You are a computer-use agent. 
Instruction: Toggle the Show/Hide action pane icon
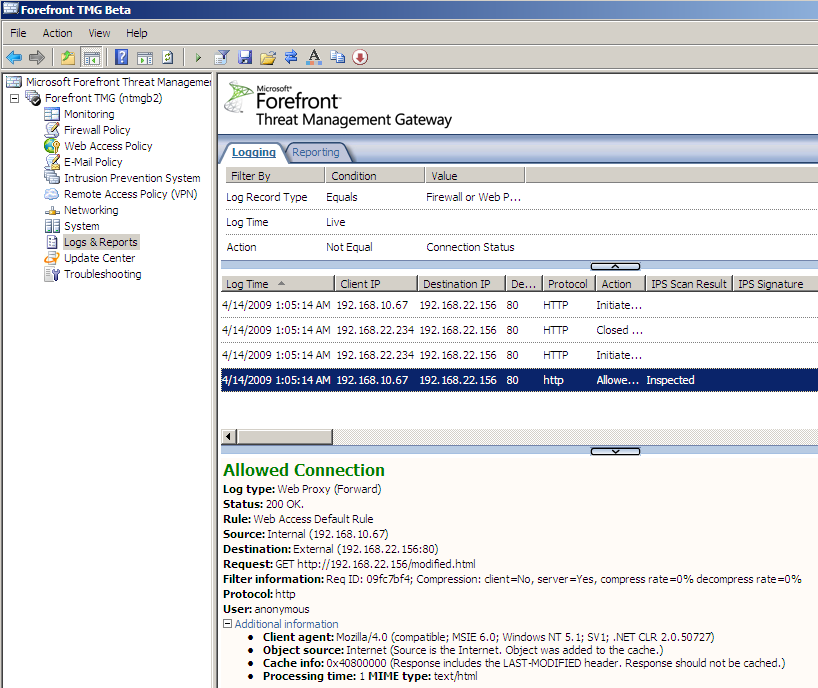pos(145,57)
